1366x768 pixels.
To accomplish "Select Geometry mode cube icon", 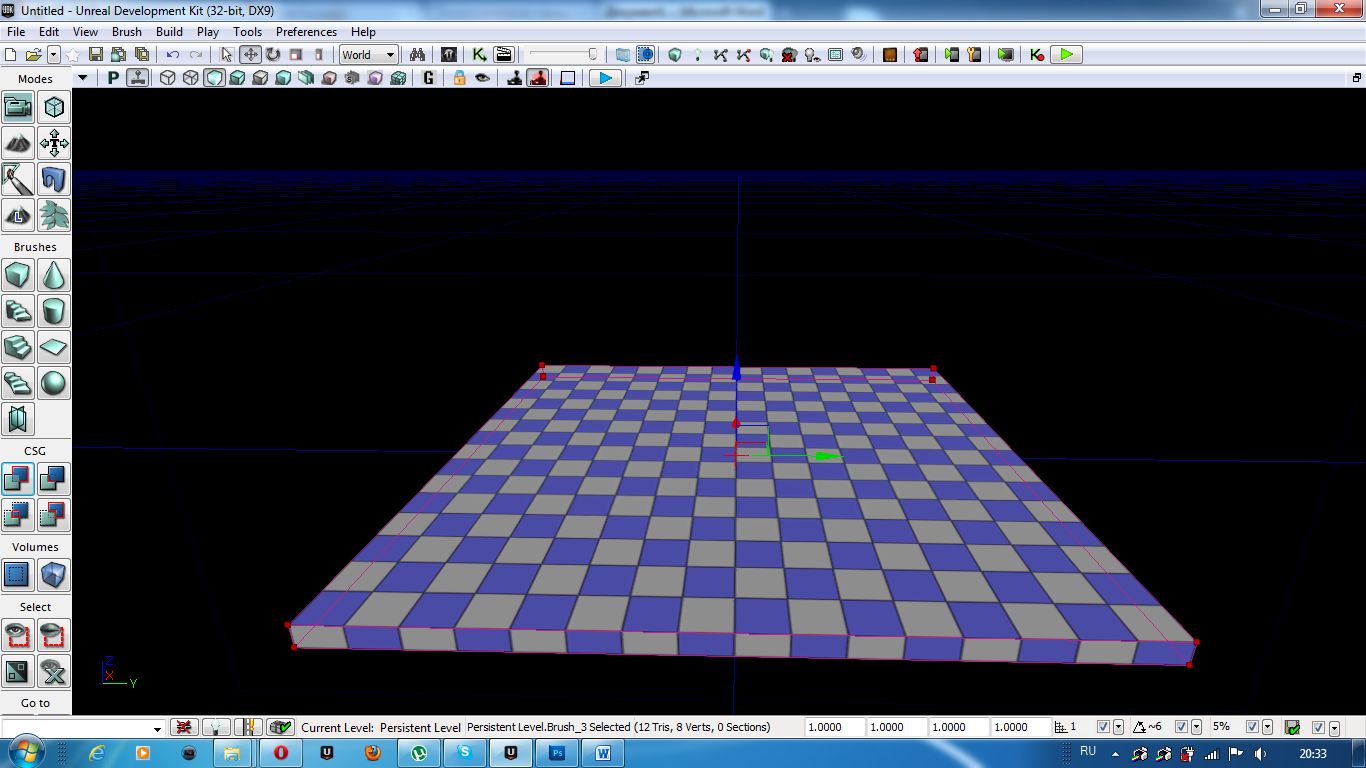I will point(54,107).
